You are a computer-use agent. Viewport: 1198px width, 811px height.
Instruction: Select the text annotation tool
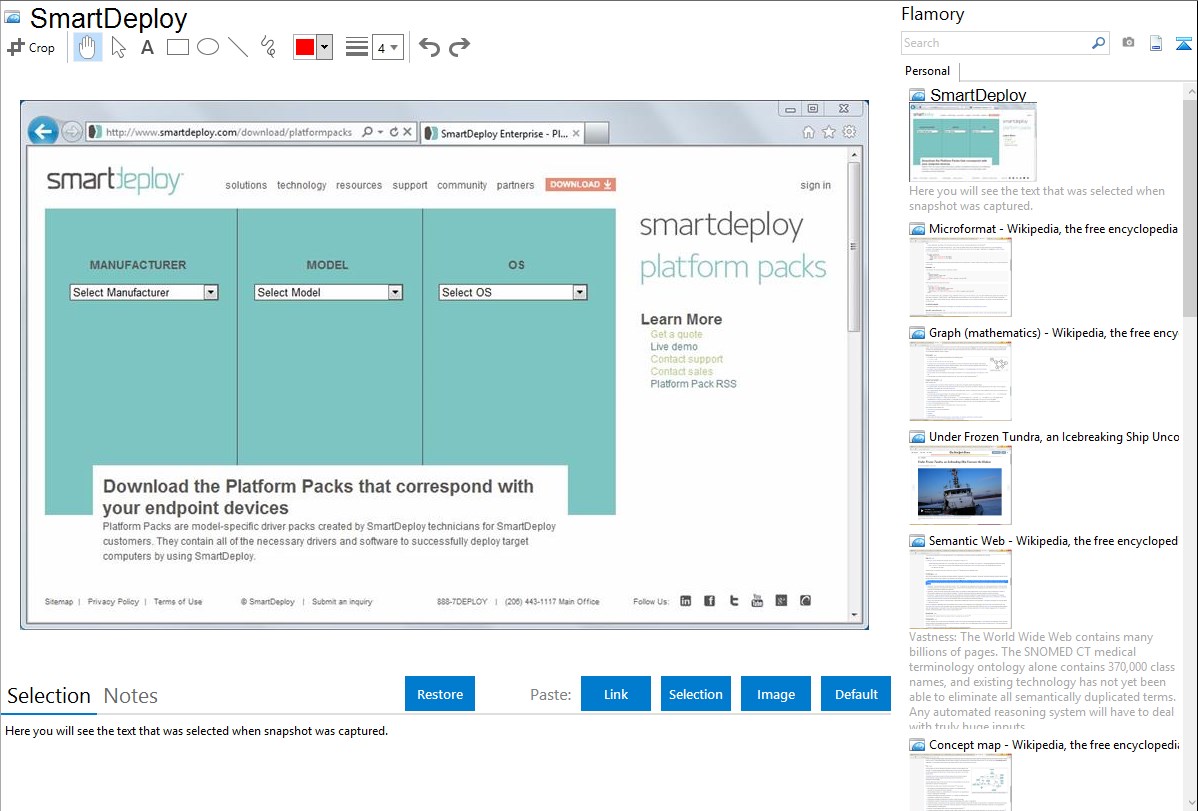[x=147, y=47]
